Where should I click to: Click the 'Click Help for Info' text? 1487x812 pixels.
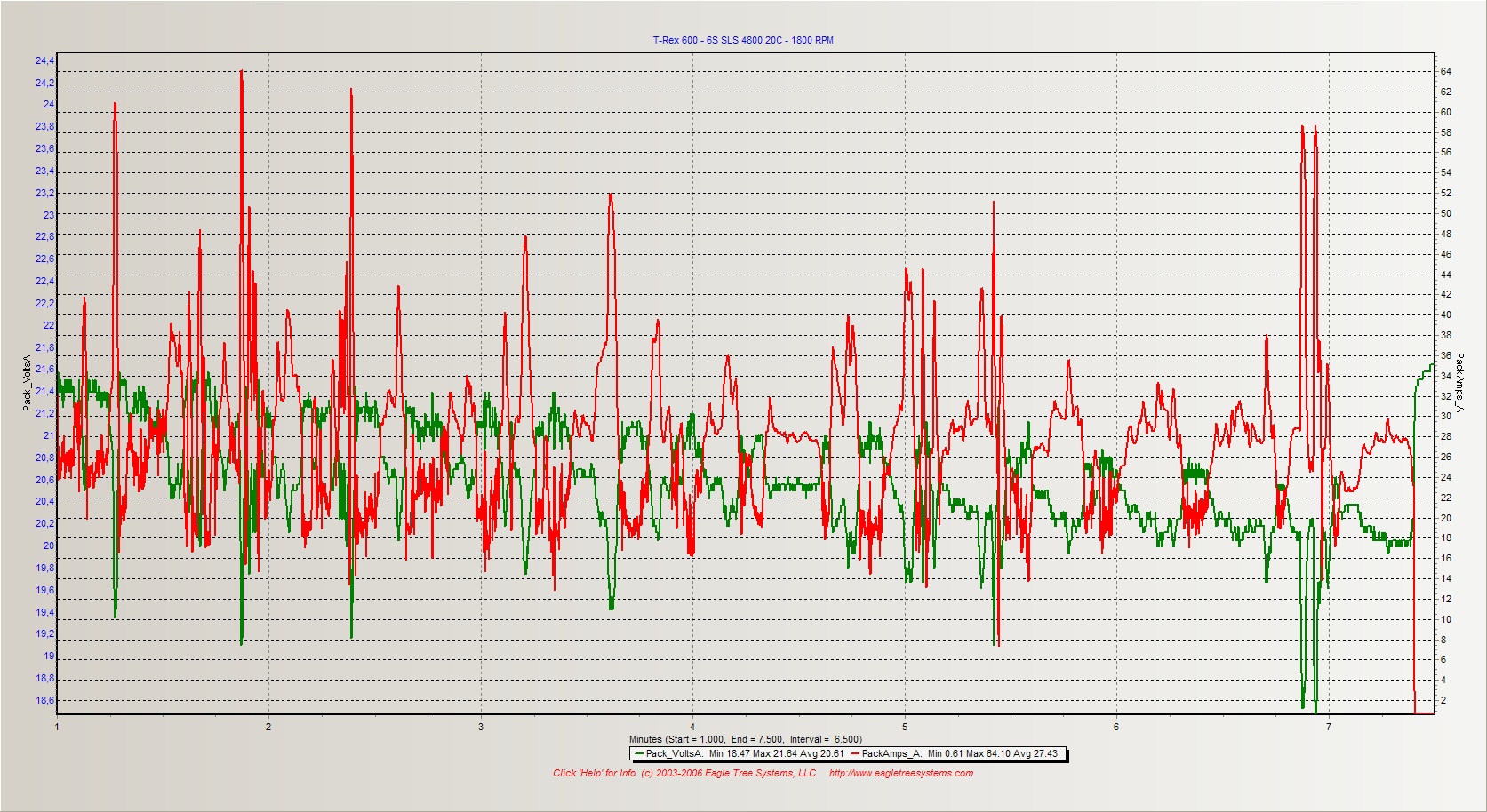(x=594, y=773)
